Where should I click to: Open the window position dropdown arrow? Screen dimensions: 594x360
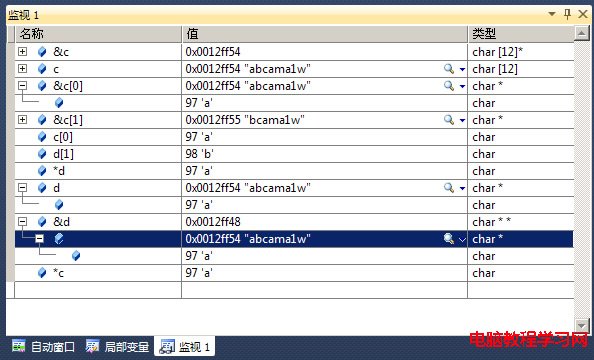pos(552,14)
